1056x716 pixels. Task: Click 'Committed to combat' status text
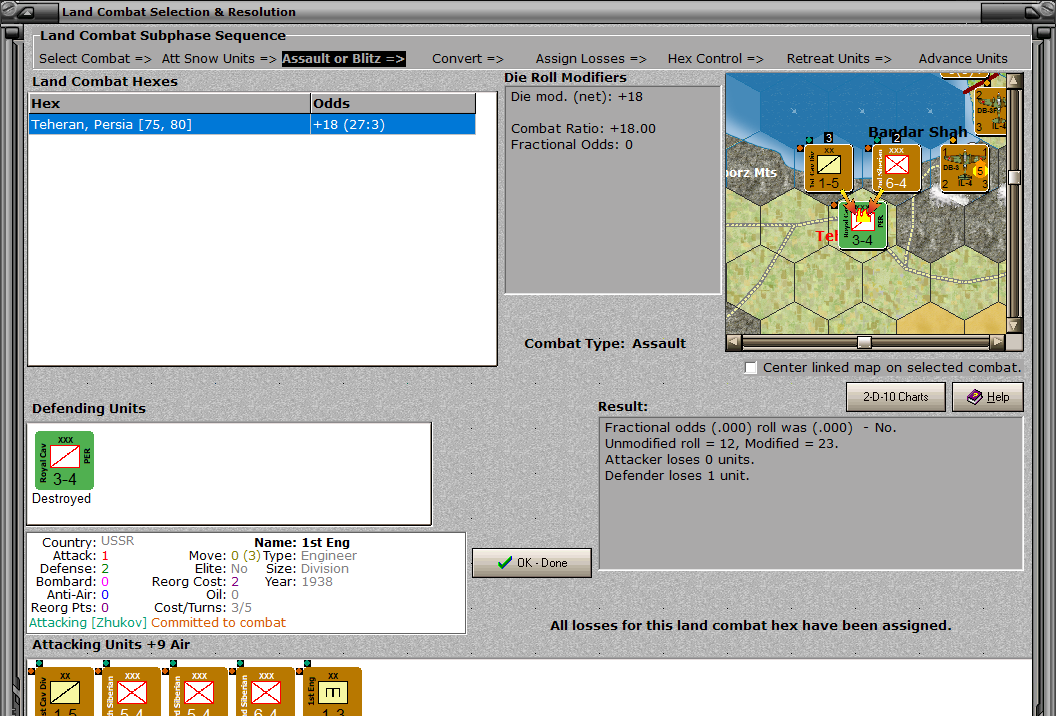218,623
